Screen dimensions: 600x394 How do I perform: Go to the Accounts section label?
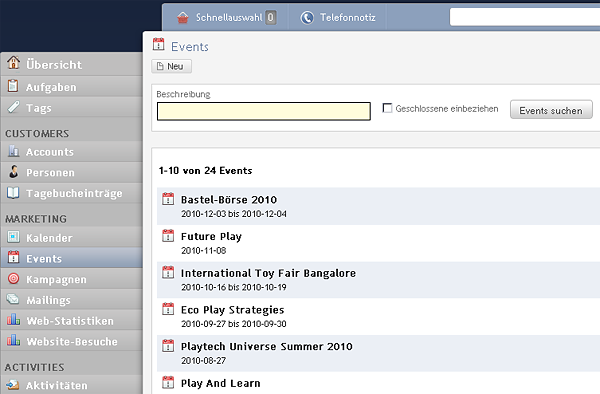click(50, 152)
